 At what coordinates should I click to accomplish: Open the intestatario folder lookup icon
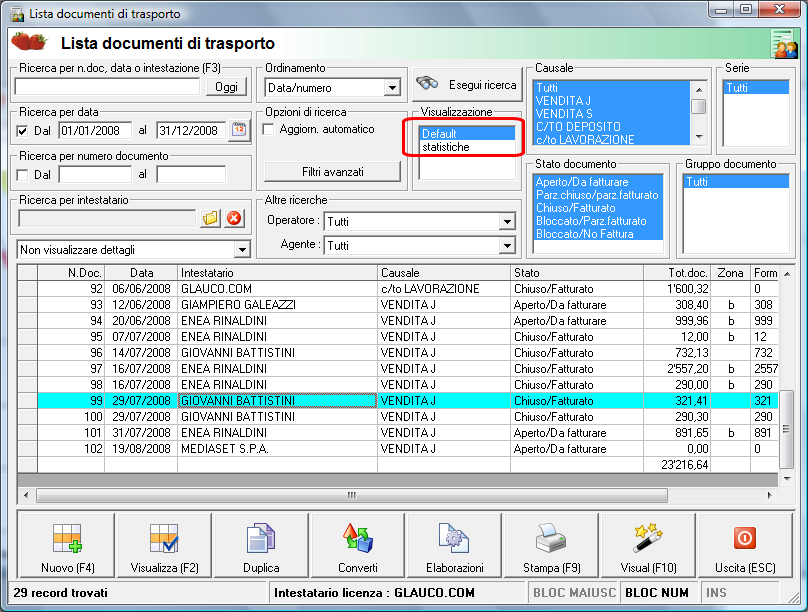tap(210, 218)
